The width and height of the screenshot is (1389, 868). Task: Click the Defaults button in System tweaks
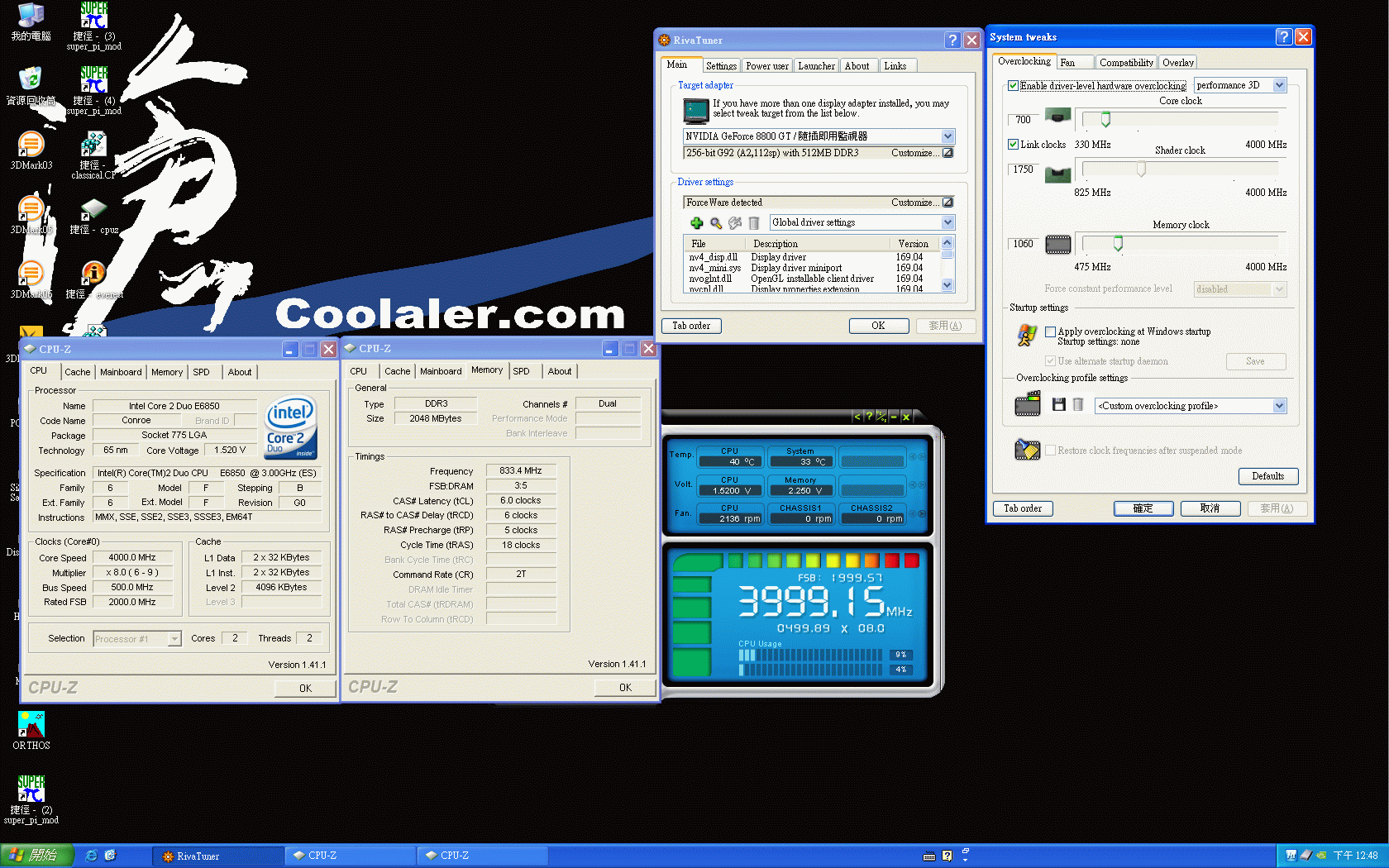coord(1268,476)
